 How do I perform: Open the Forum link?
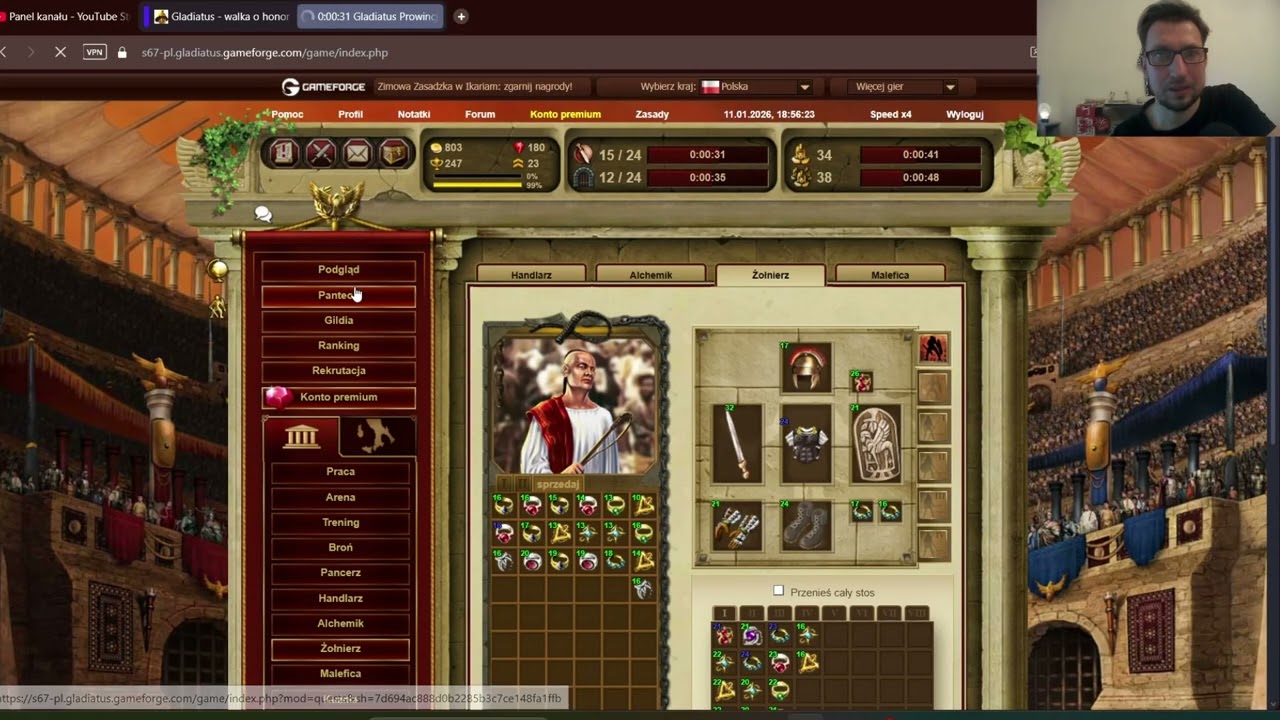(480, 114)
